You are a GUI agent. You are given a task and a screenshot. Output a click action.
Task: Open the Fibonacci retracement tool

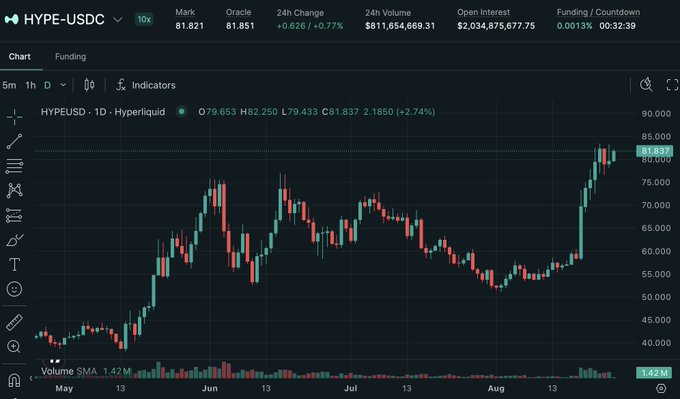14,166
